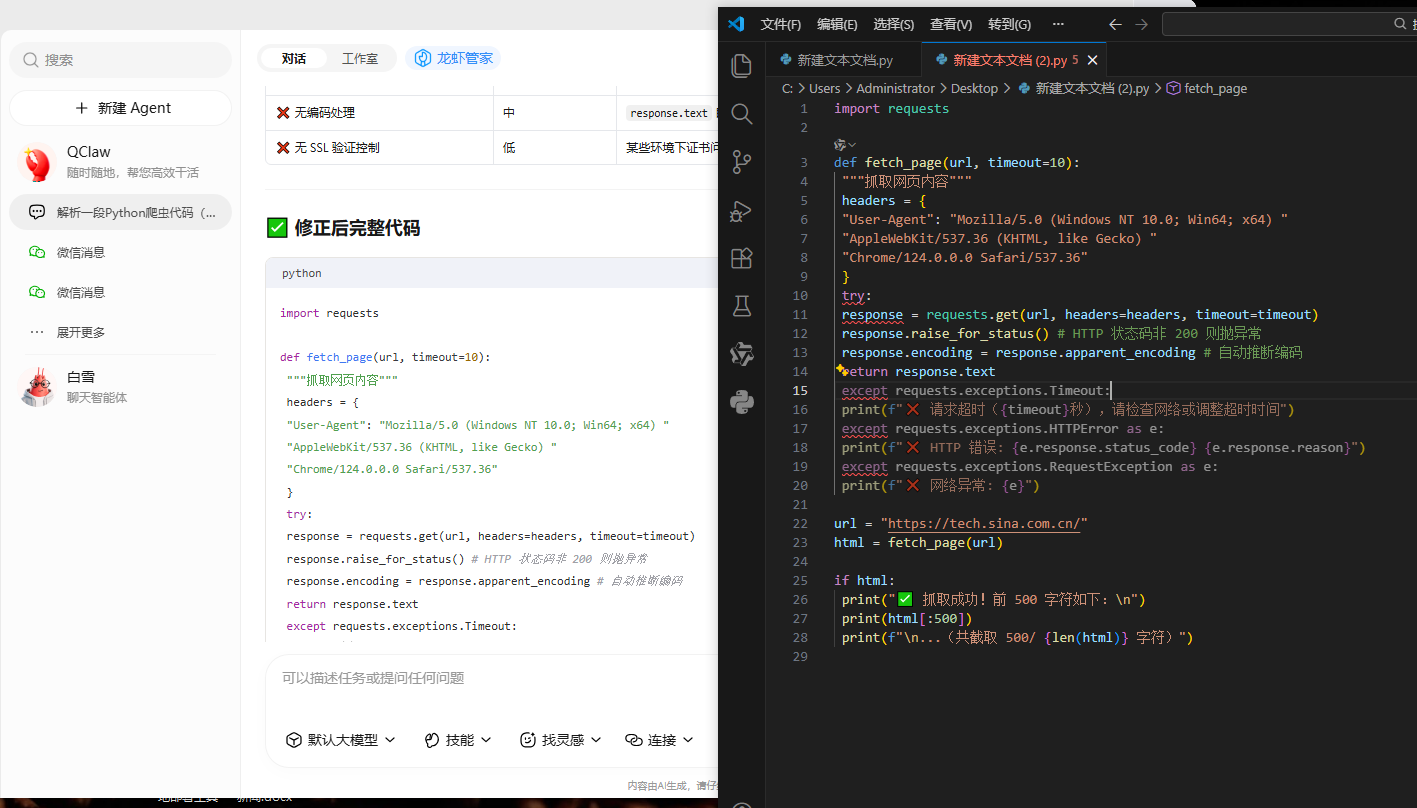The image size is (1417, 808).
Task: Open the 编辑(E) menu
Action: (x=837, y=24)
